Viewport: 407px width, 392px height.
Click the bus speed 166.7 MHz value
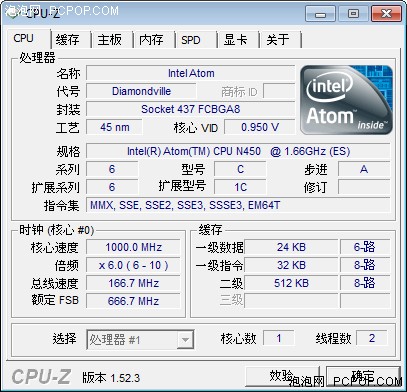coord(133,283)
